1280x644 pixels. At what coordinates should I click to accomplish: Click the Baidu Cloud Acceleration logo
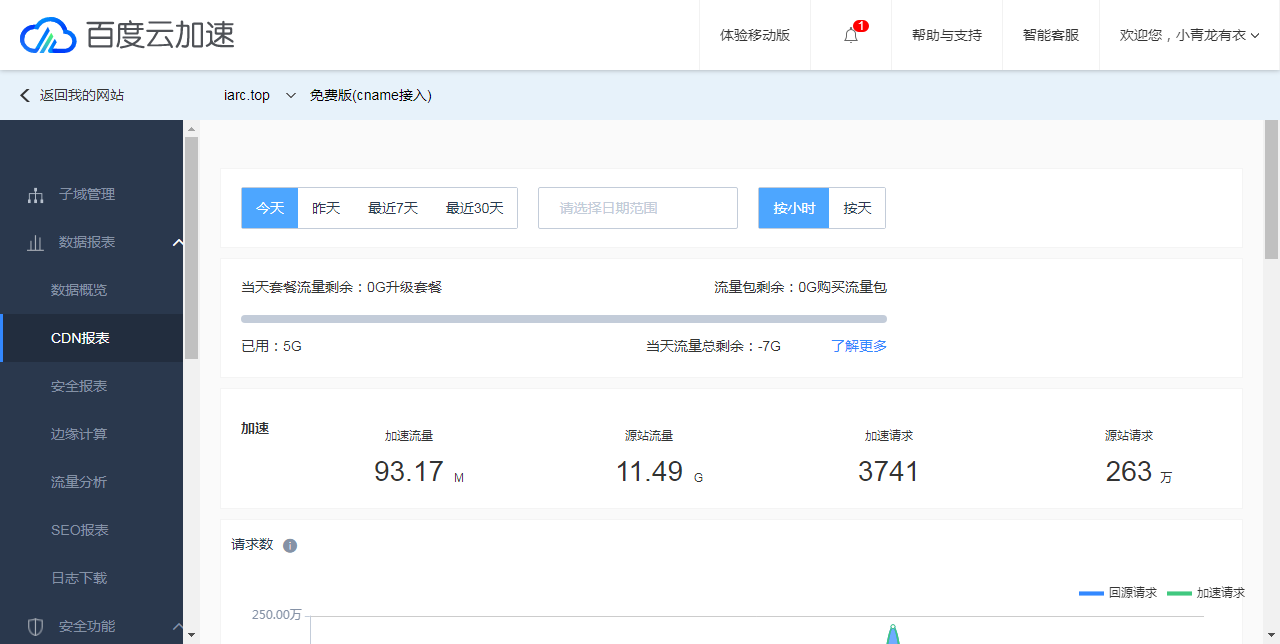pyautogui.click(x=127, y=36)
